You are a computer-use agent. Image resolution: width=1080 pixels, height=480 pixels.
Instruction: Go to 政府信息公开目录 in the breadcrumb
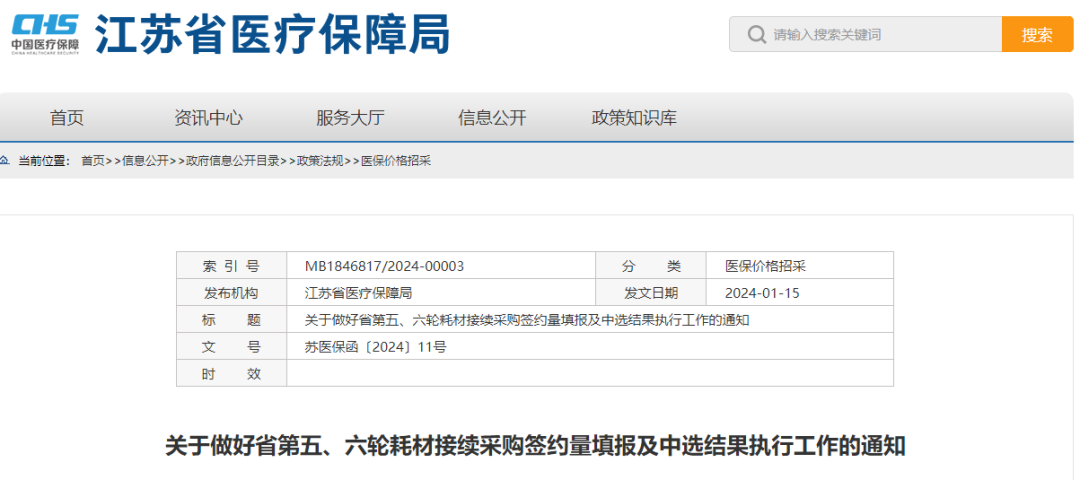[x=233, y=161]
